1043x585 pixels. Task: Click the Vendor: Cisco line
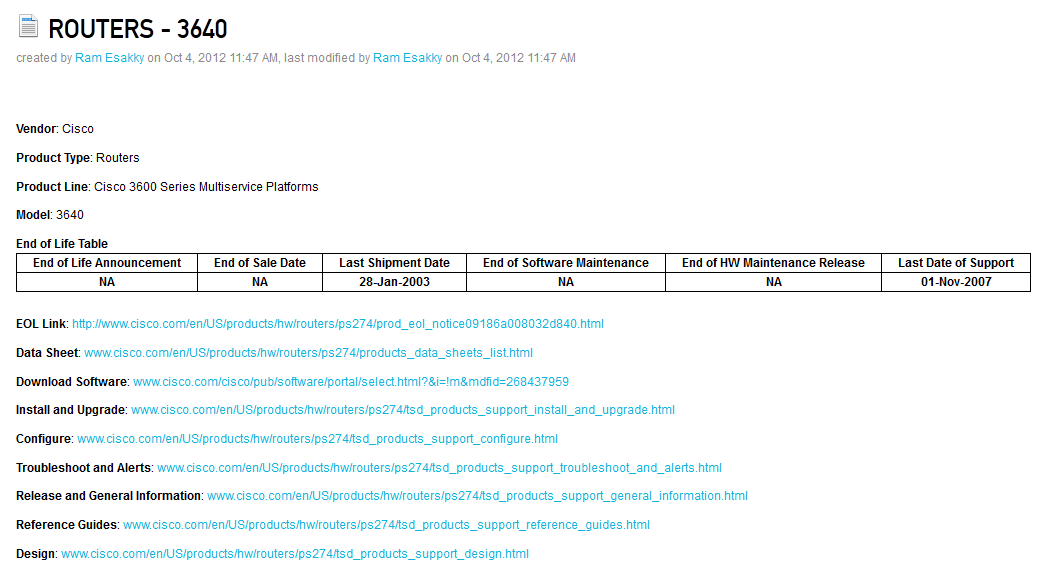55,129
